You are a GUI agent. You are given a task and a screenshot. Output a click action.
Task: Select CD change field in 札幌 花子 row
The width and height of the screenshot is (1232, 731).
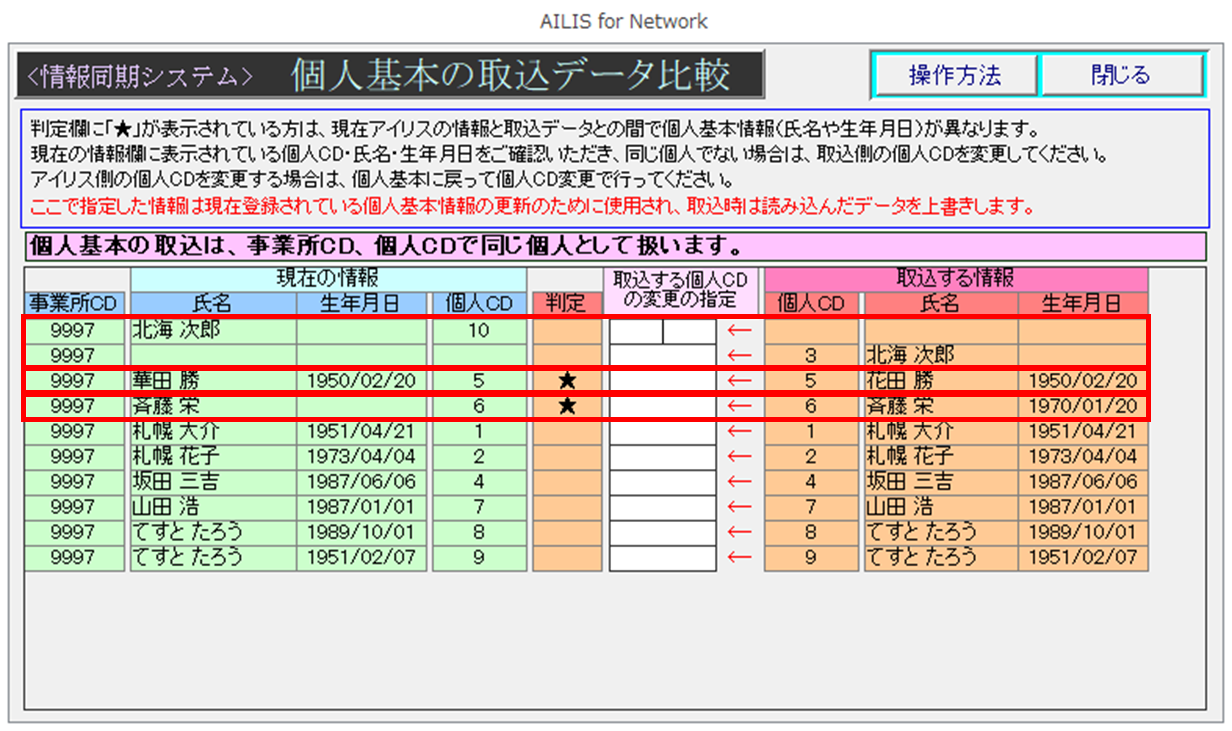662,457
